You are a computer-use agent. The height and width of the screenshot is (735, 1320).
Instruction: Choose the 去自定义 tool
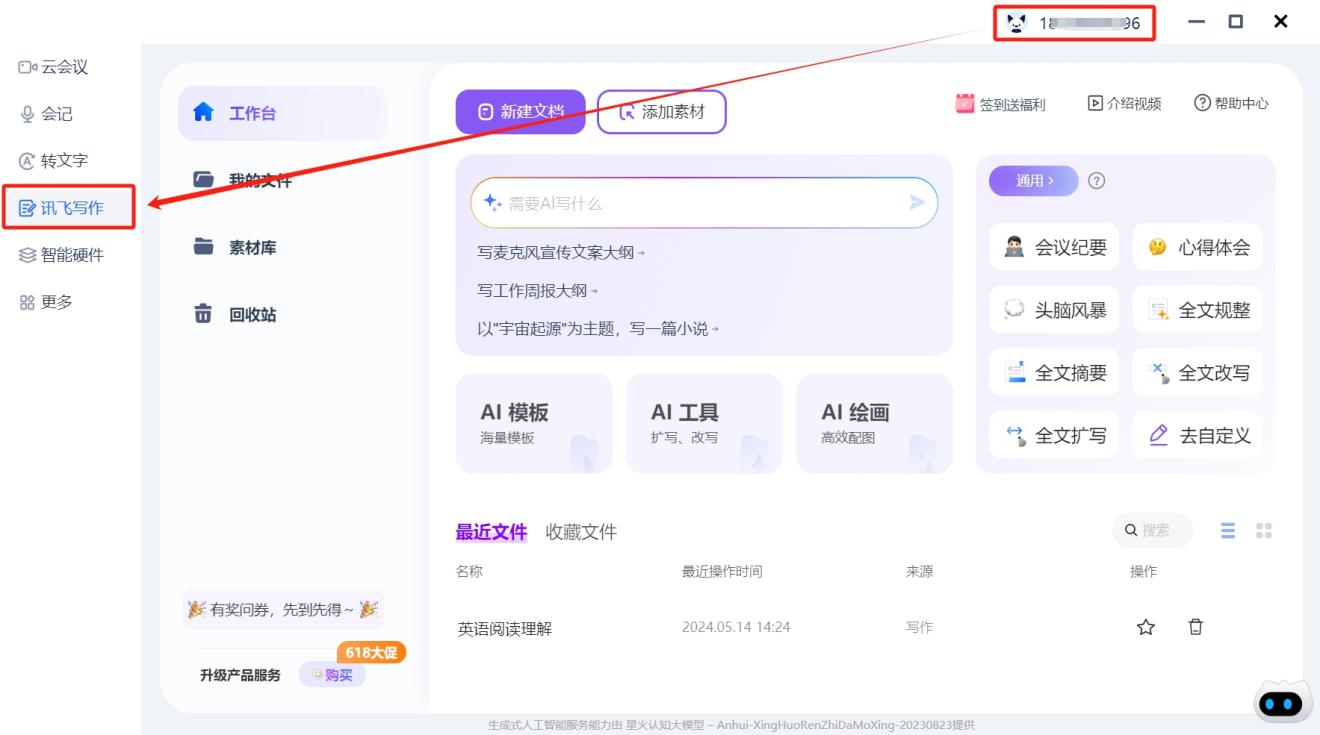tap(1197, 435)
